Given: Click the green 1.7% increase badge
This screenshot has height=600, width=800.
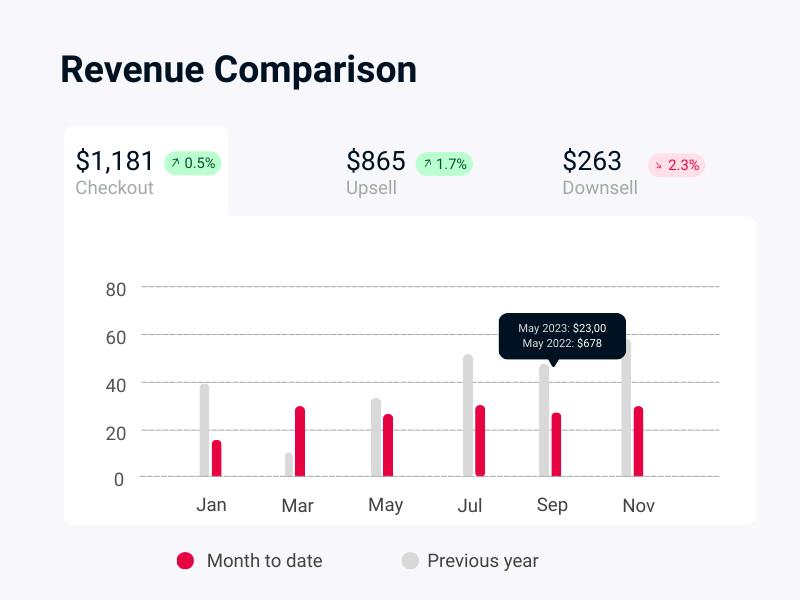Looking at the screenshot, I should pos(444,164).
